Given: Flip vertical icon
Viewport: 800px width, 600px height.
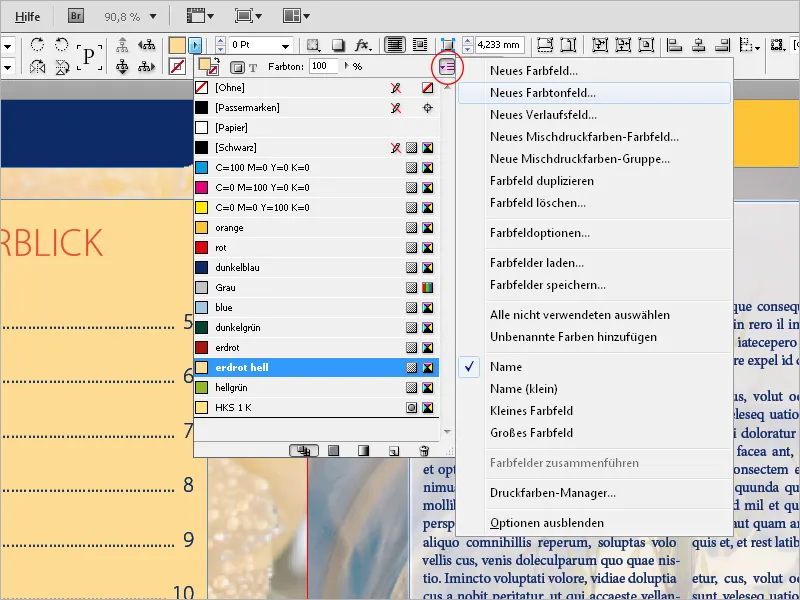Looking at the screenshot, I should (62, 66).
